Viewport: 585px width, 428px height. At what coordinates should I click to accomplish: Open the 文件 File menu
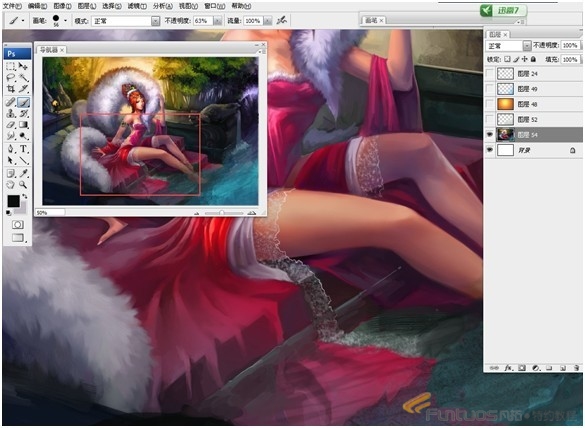[12, 6]
